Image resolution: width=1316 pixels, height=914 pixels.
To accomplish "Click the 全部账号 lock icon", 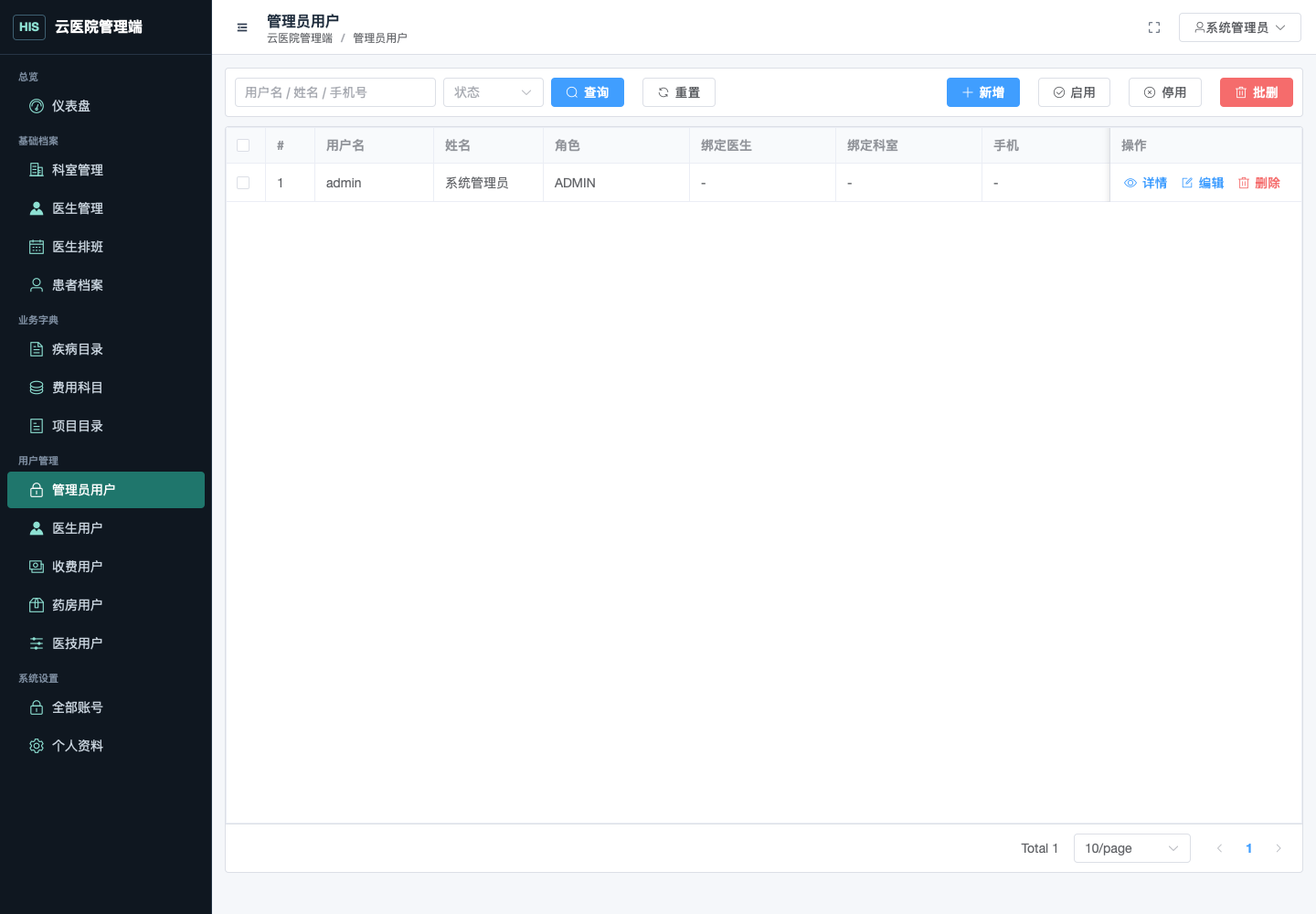I will 37,707.
